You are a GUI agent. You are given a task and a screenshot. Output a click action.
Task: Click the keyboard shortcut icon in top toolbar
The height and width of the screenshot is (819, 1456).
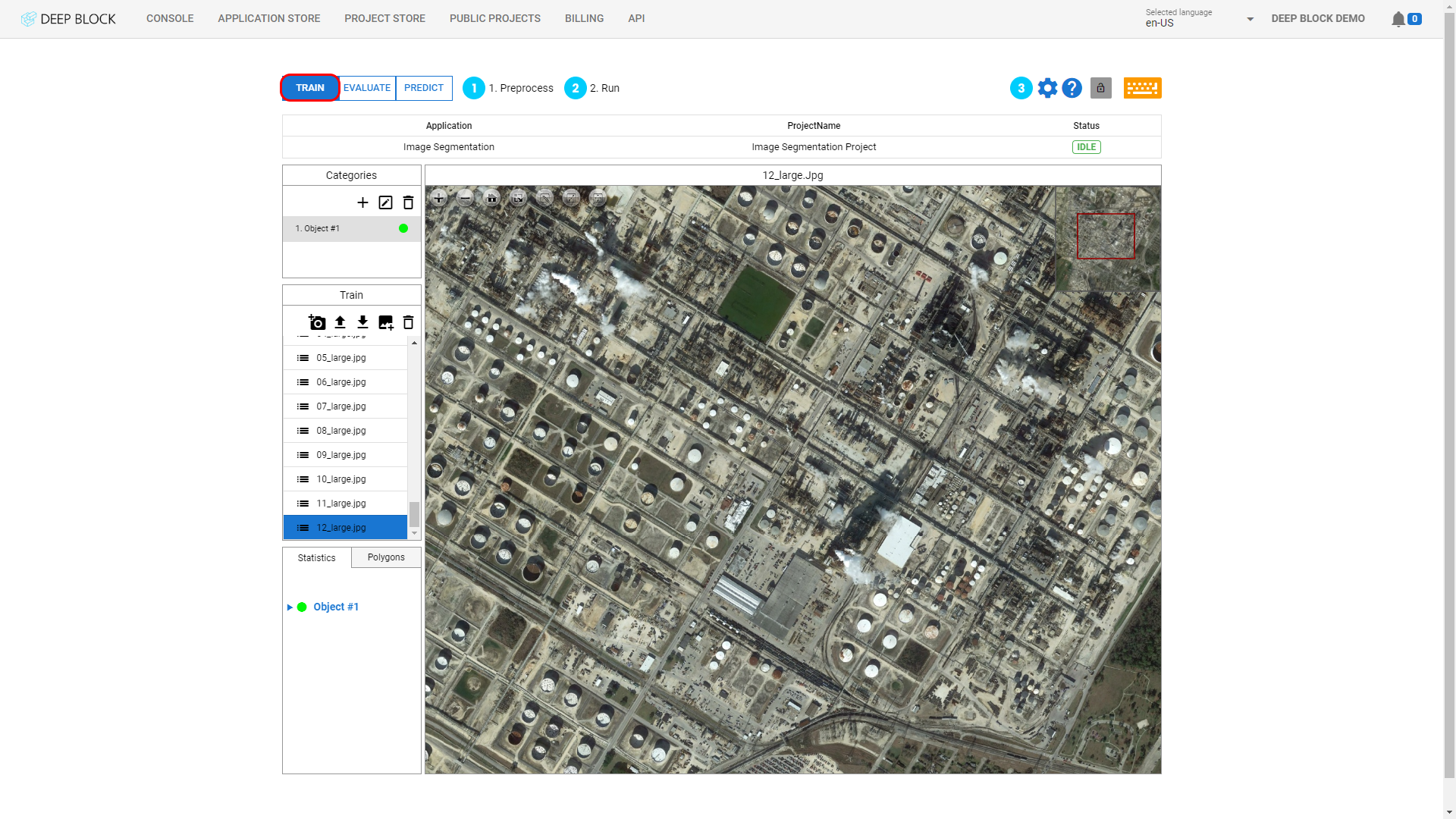(x=1141, y=88)
